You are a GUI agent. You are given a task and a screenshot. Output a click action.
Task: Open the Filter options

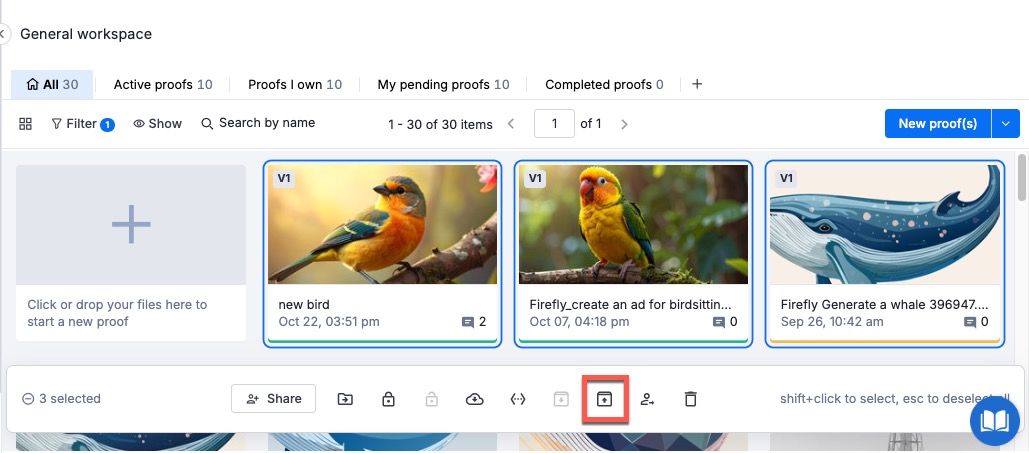82,124
